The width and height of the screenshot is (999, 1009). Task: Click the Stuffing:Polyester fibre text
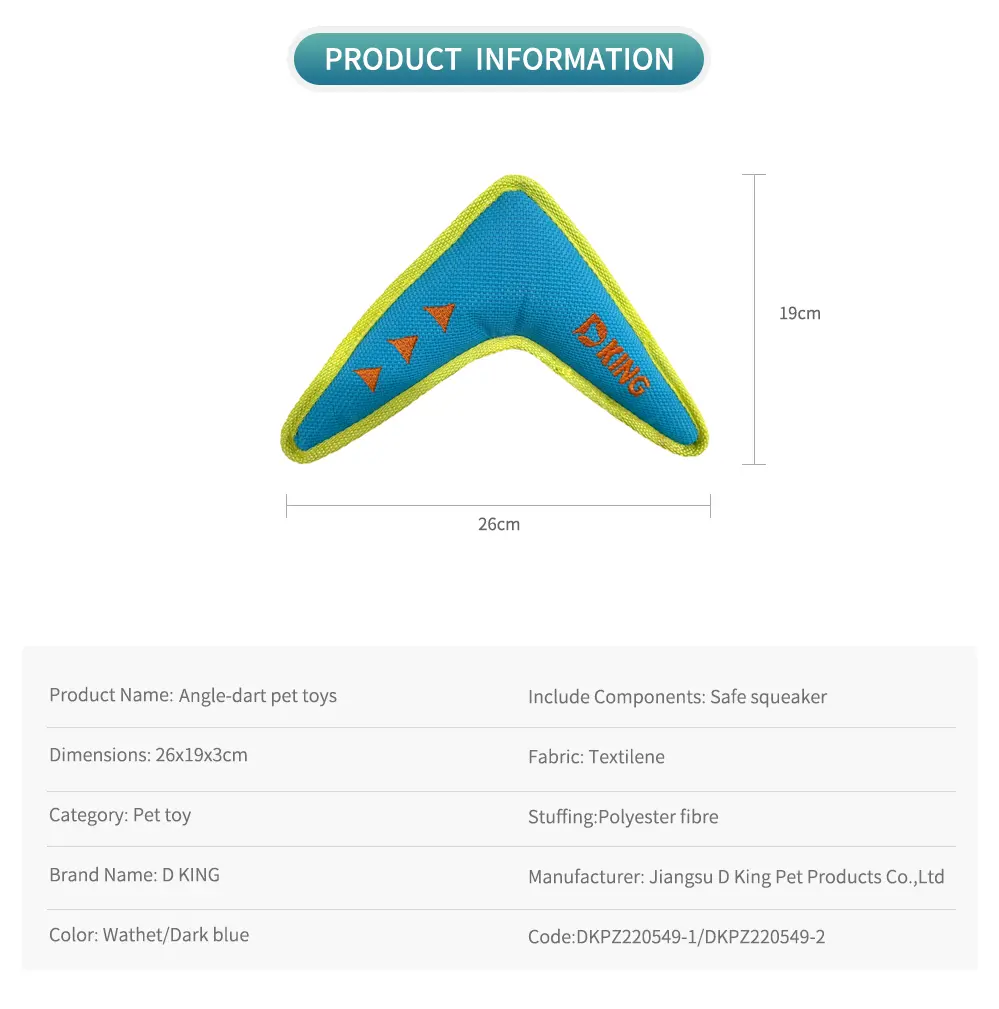pyautogui.click(x=623, y=817)
